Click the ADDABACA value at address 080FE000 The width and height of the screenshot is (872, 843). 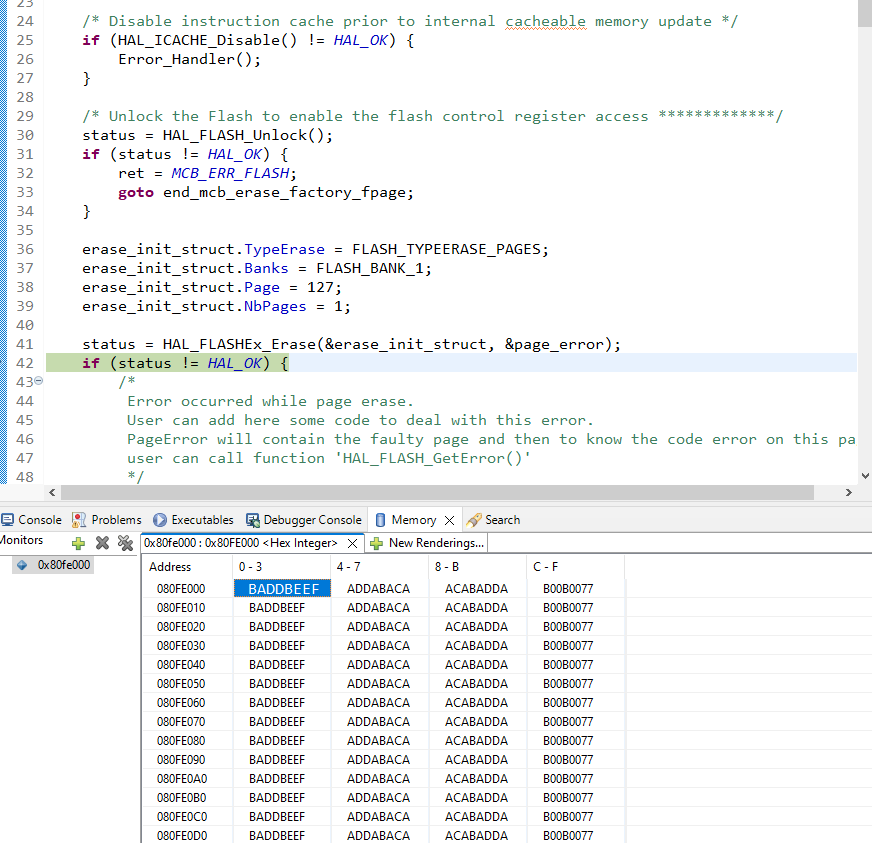[x=377, y=588]
